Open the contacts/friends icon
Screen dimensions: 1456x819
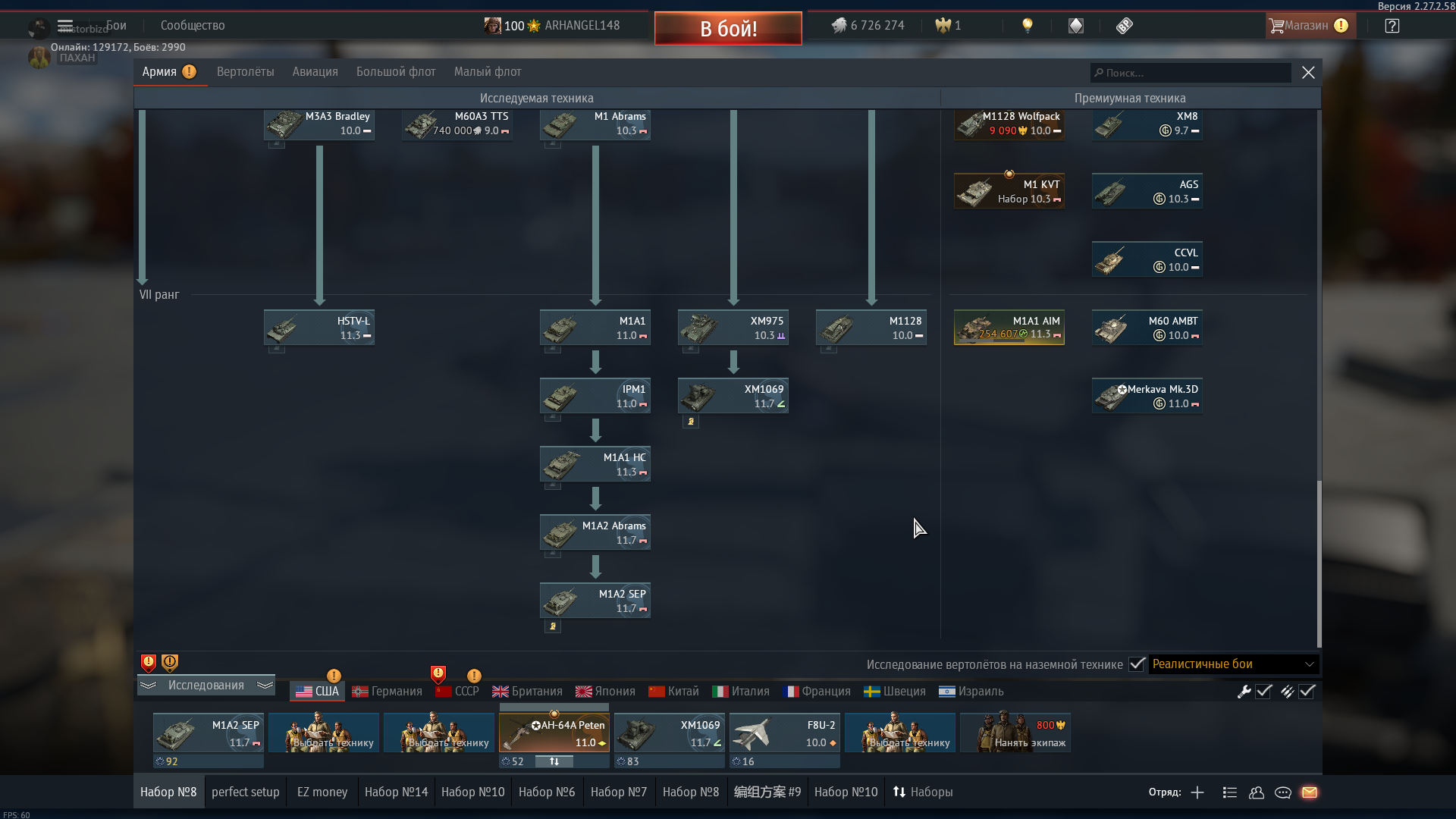pos(1257,792)
